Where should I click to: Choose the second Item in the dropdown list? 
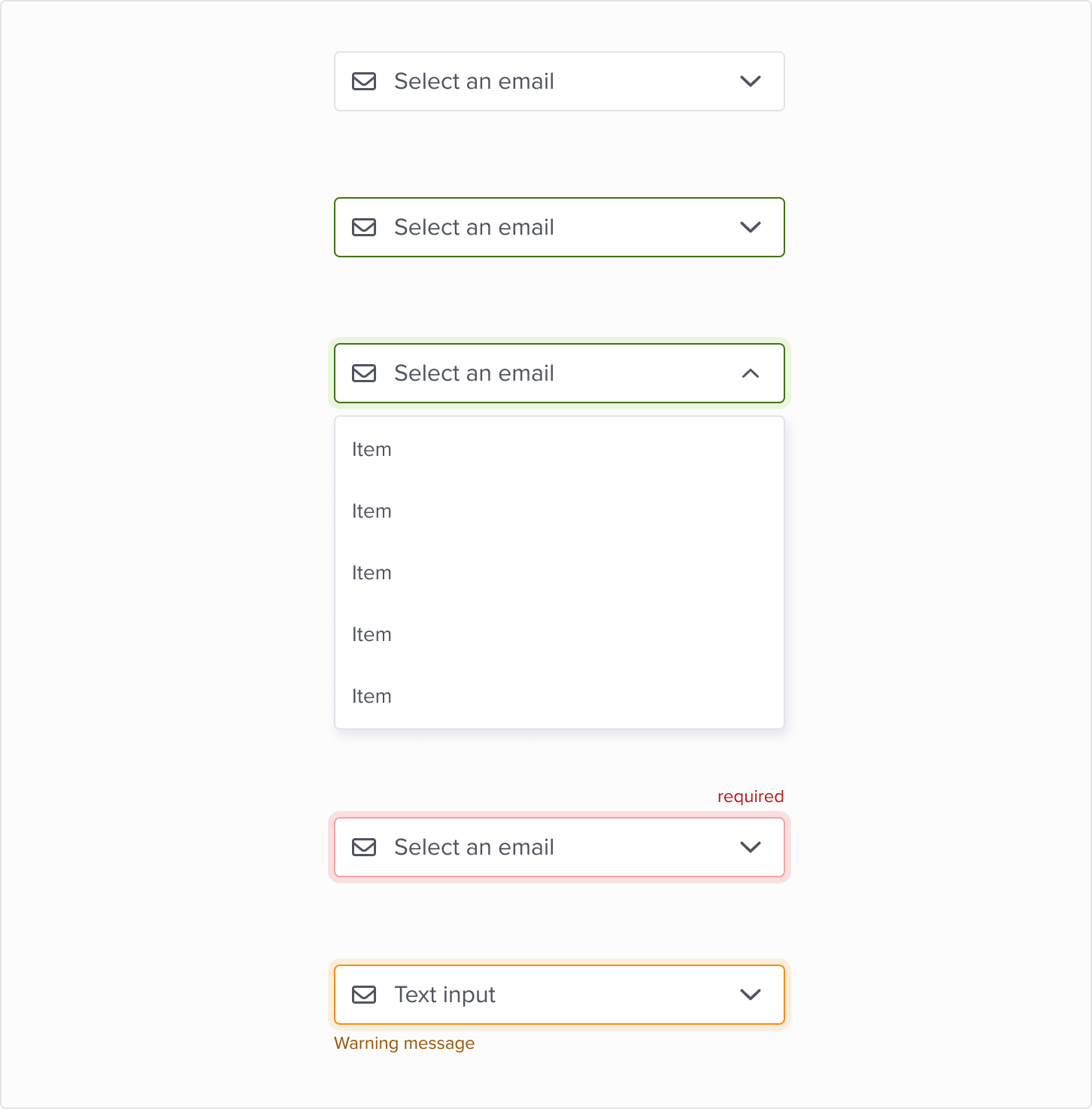point(372,511)
